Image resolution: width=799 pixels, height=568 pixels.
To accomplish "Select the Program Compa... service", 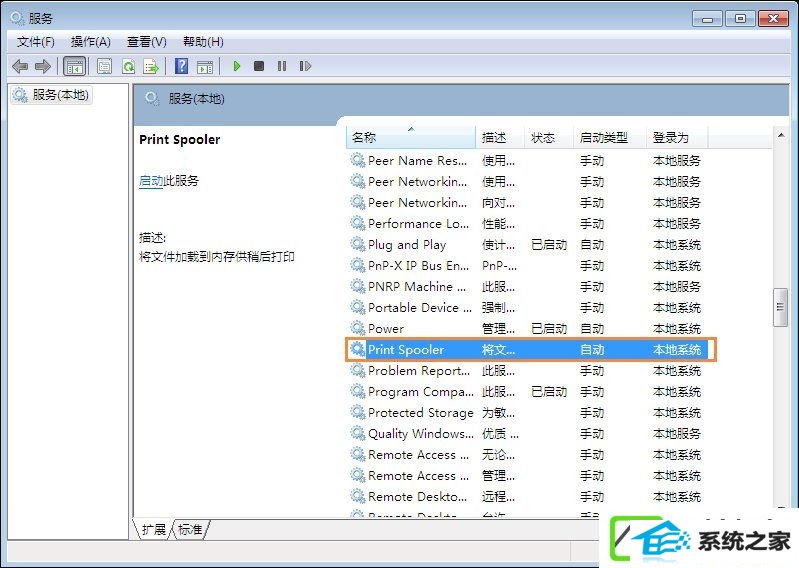I will click(x=527, y=392).
